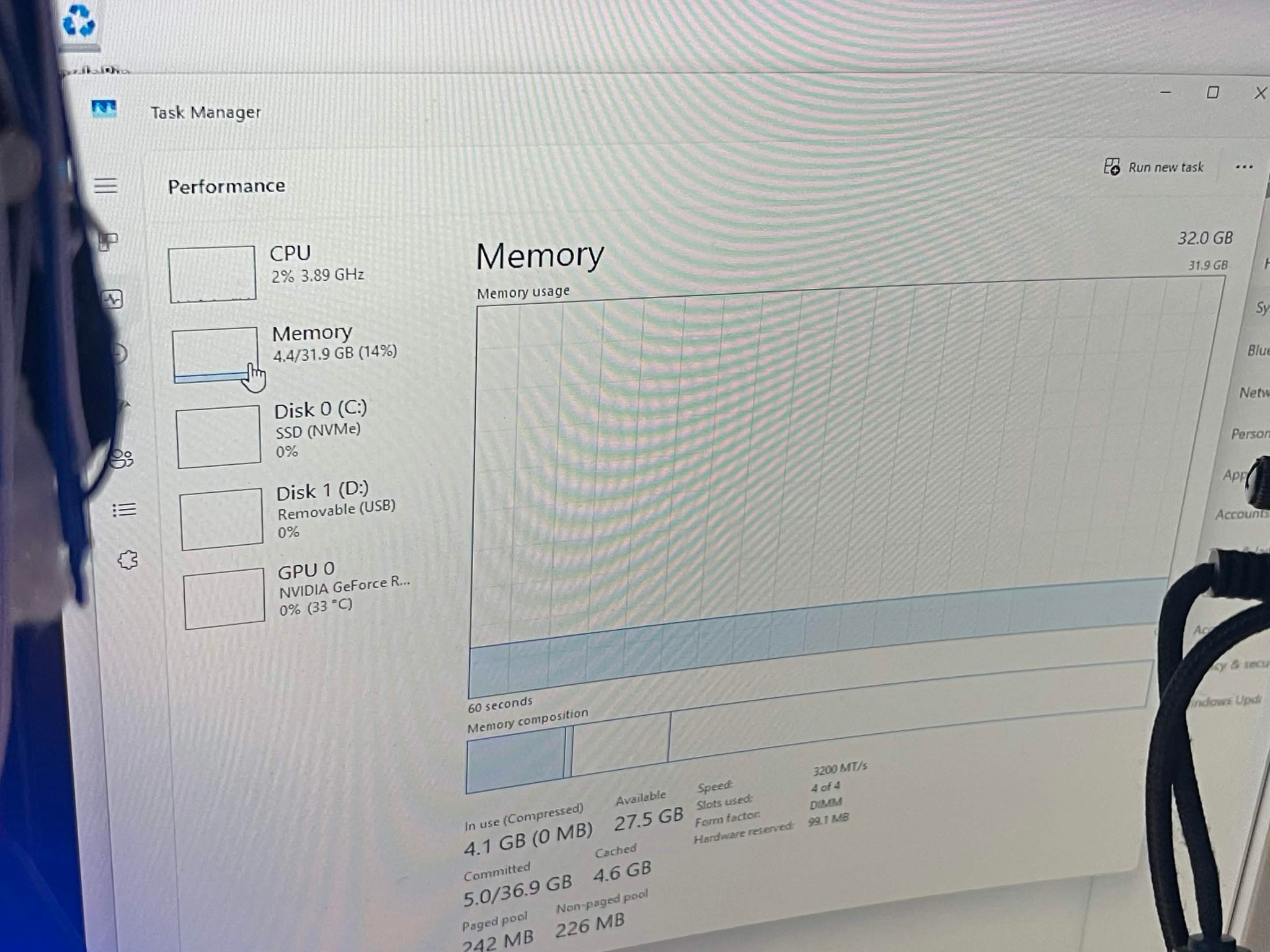Select the Performance page sidebar icon
Image resolution: width=1270 pixels, height=952 pixels.
(x=113, y=300)
